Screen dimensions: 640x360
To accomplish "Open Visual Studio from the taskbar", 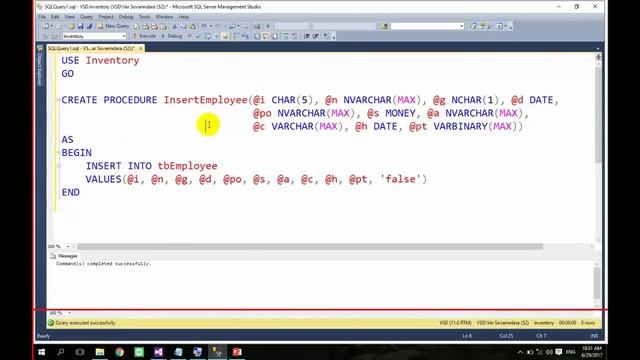I will [158, 352].
